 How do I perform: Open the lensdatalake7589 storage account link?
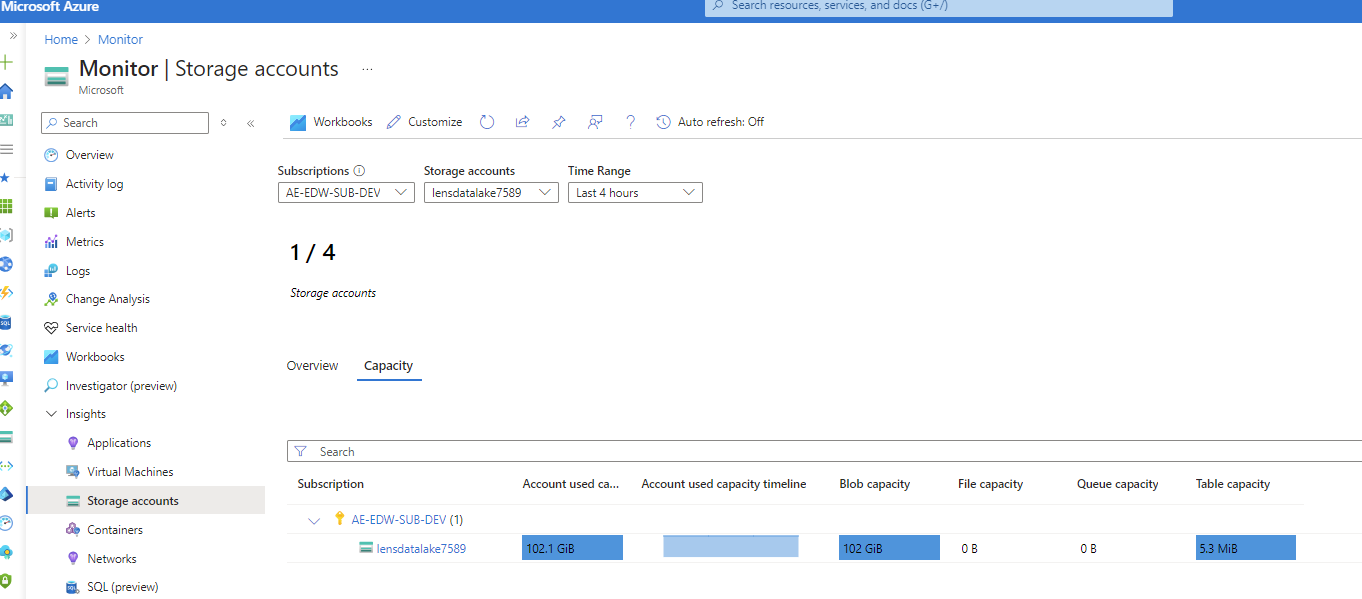click(421, 548)
